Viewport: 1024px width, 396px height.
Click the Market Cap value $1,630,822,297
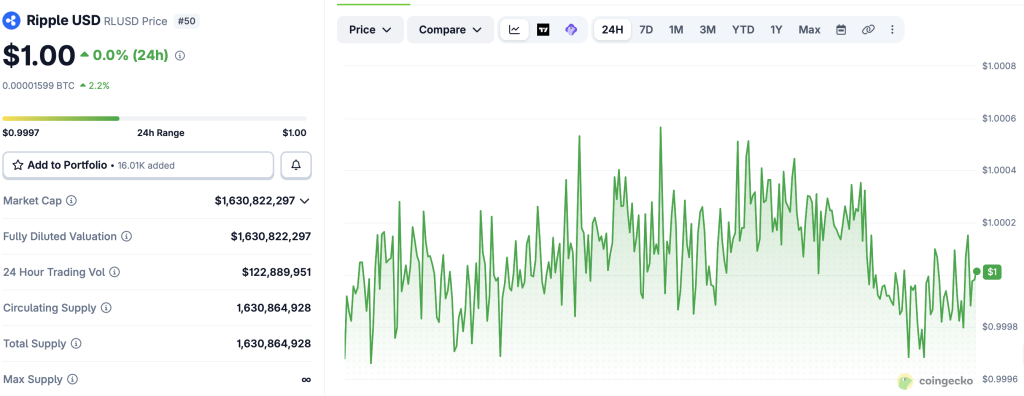pyautogui.click(x=255, y=201)
